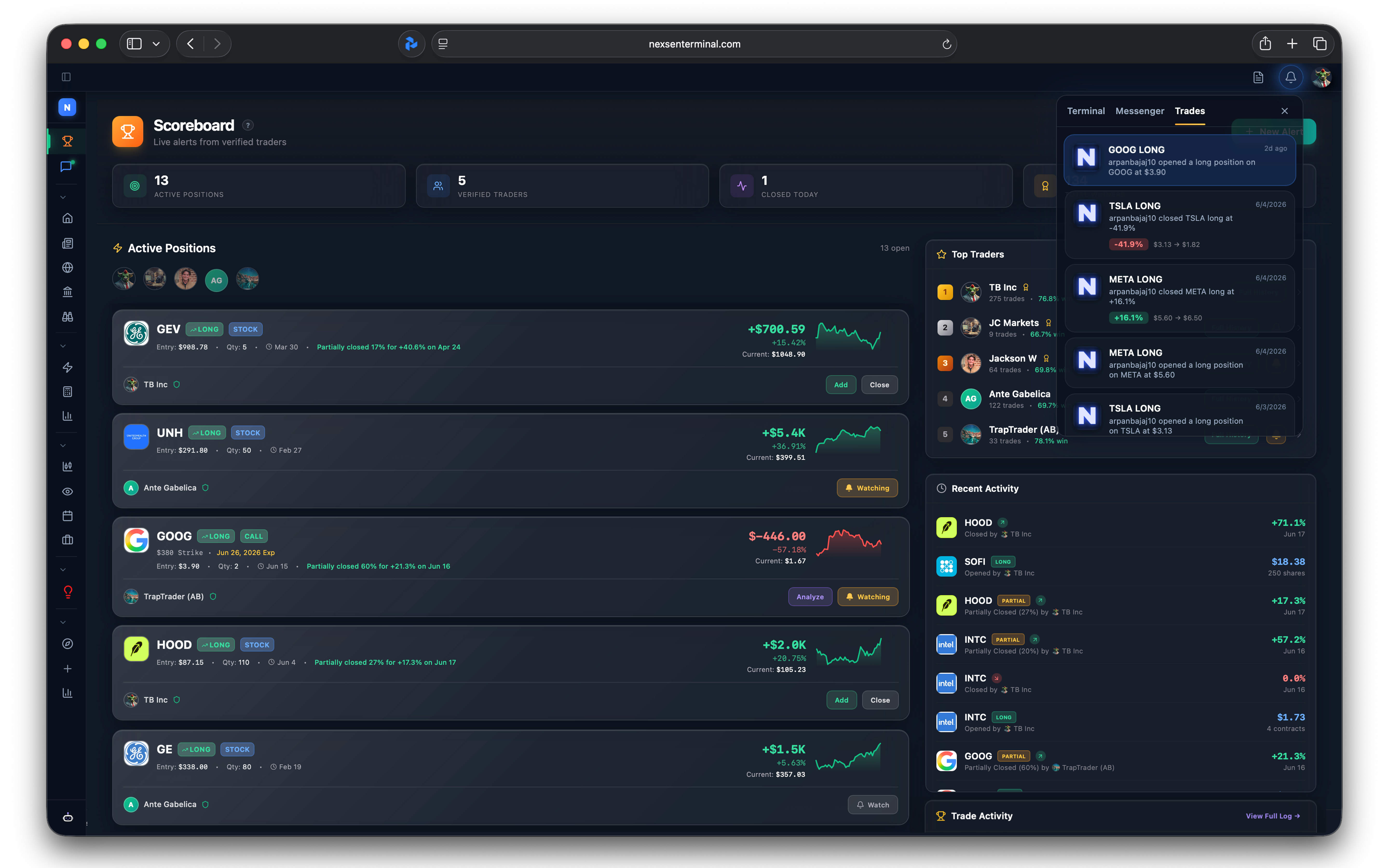
Task: Switch to the Messenger tab in notifications
Action: coord(1139,111)
